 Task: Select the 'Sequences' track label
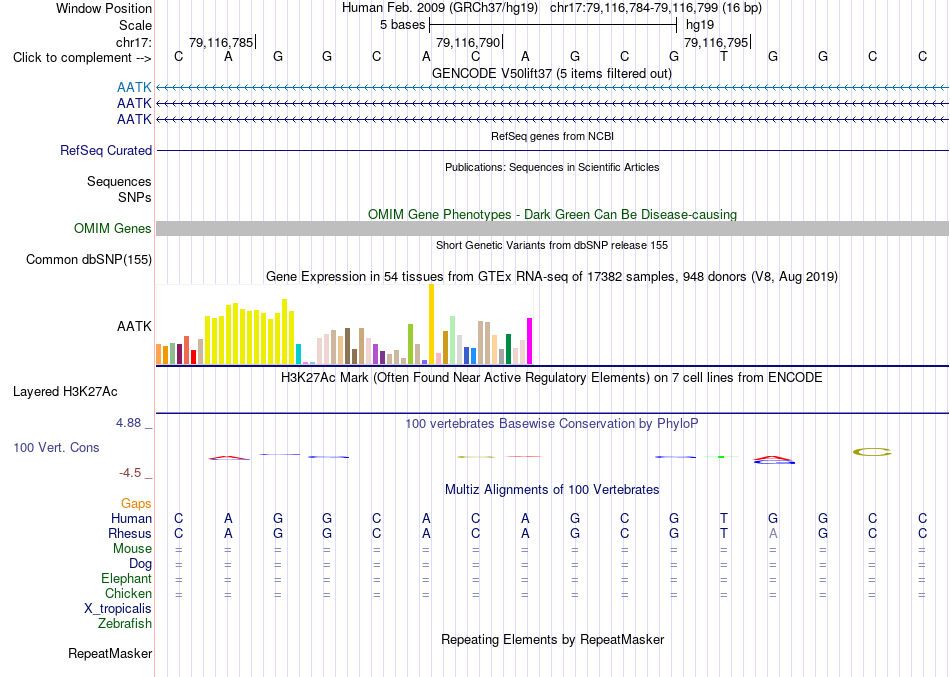click(119, 181)
